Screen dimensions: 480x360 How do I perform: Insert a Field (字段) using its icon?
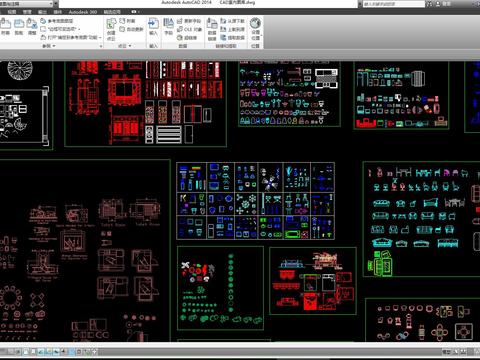168,27
